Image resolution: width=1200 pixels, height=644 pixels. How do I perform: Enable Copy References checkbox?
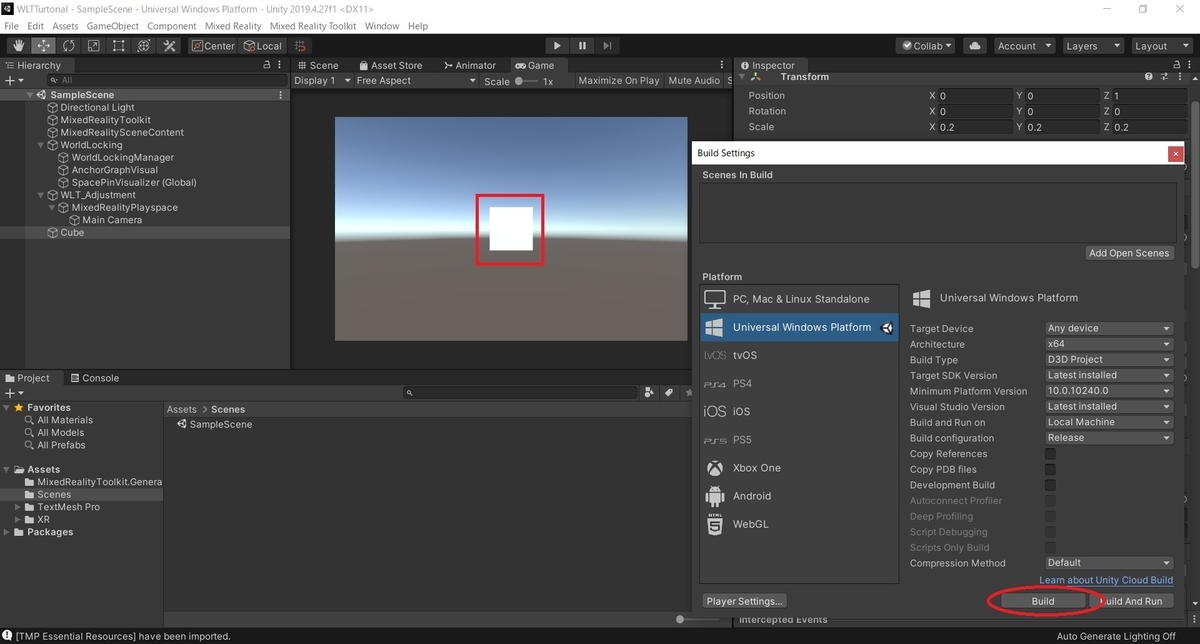[x=1050, y=454]
